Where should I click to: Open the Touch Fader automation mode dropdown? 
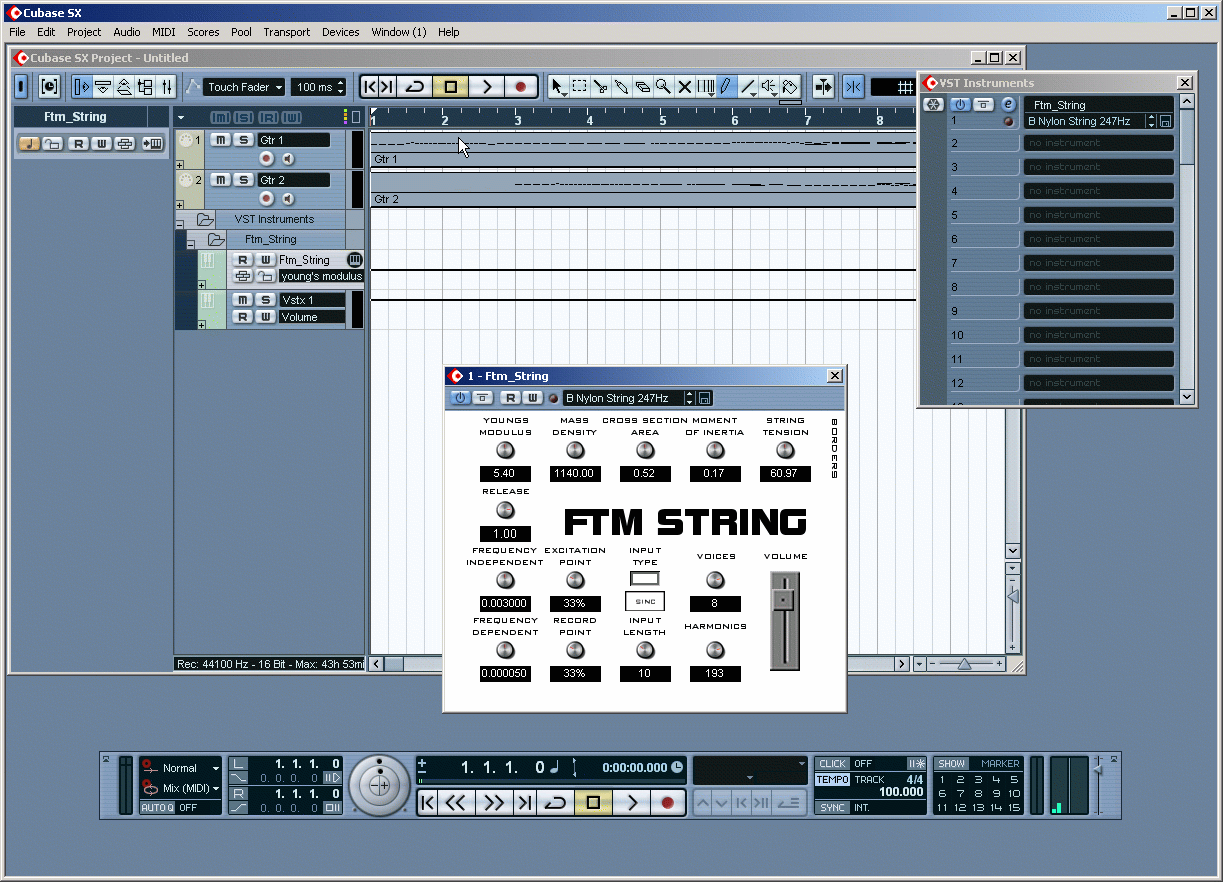pos(245,87)
